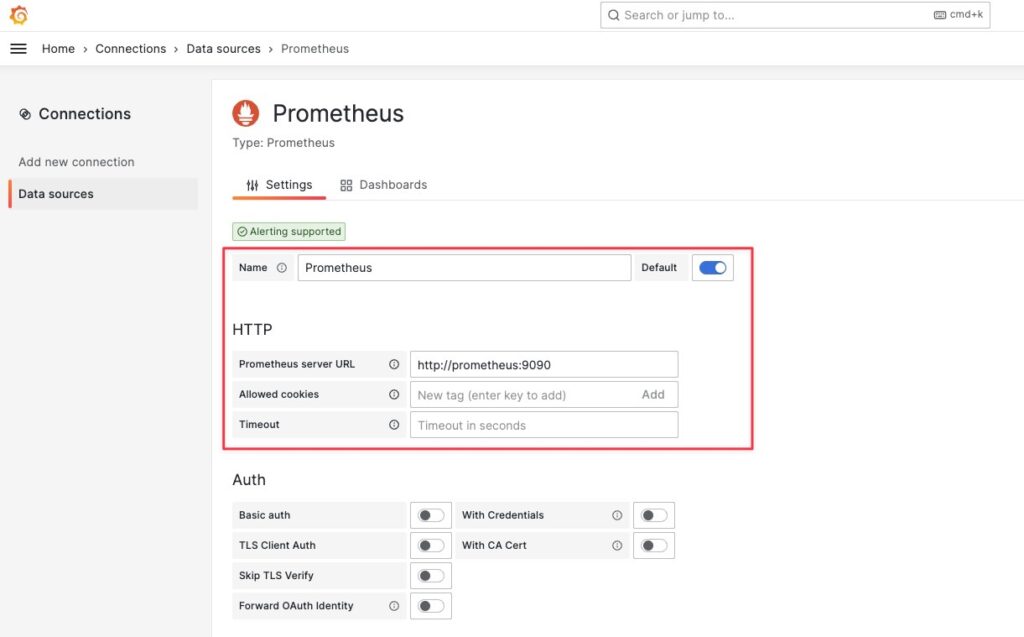Enable the Basic auth toggle

[x=430, y=515]
